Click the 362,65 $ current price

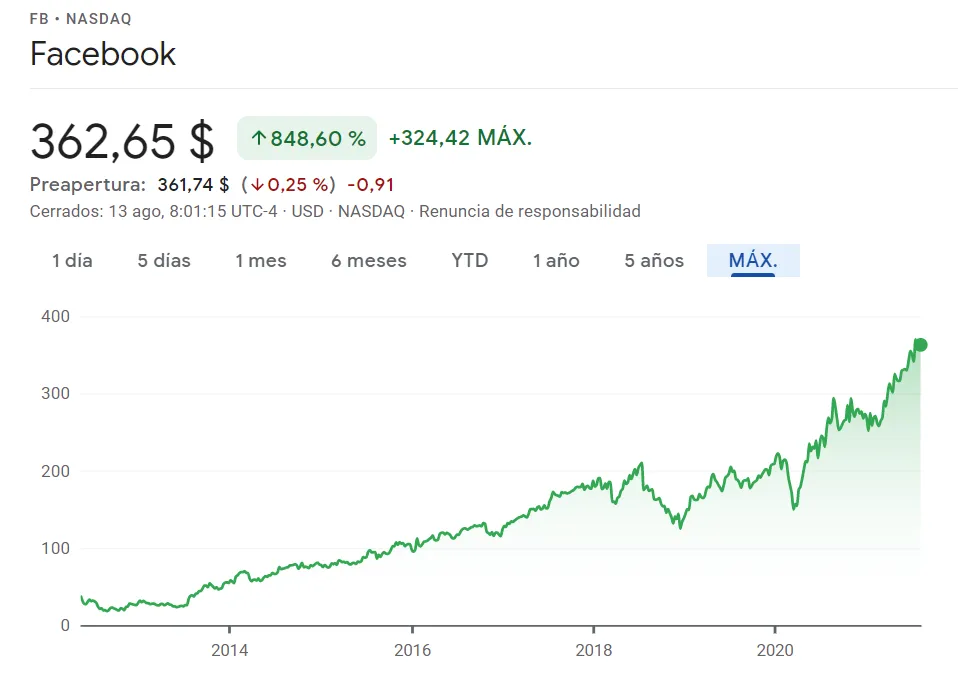tap(122, 141)
